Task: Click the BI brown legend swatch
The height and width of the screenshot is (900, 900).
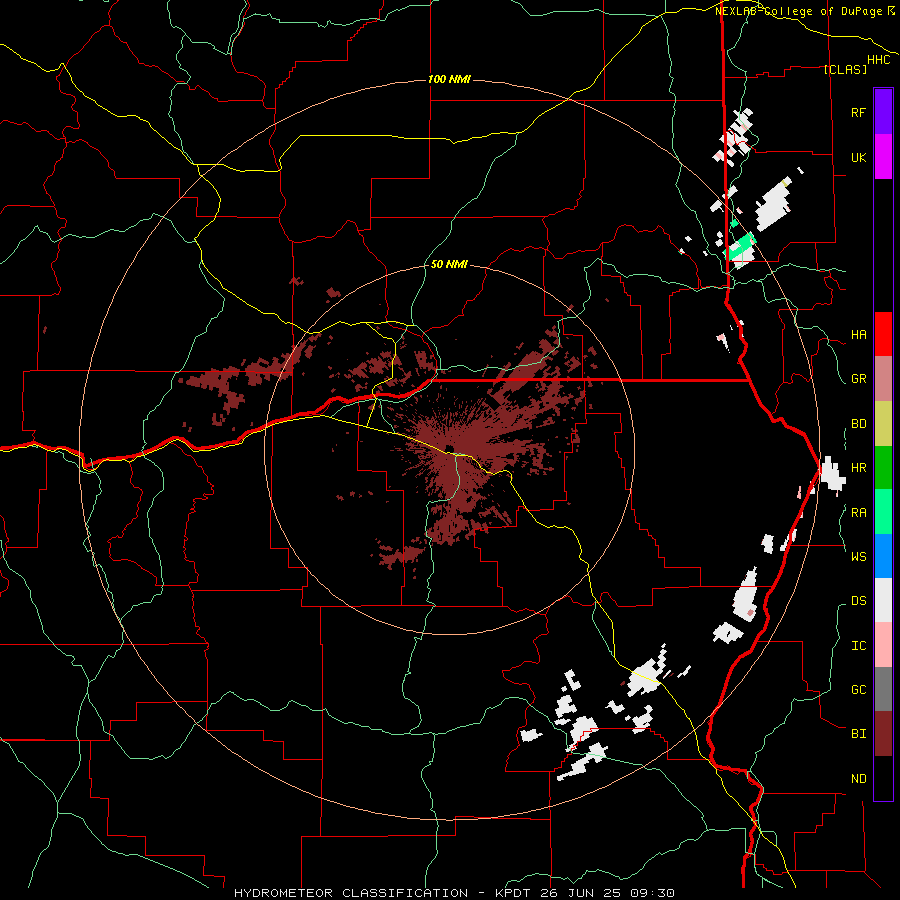Action: tap(883, 734)
